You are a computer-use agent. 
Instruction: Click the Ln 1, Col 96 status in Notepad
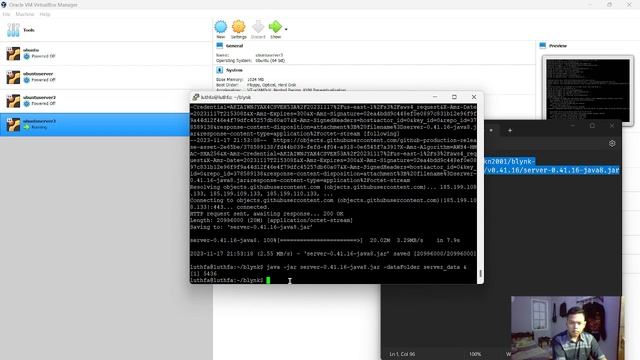tap(402, 354)
